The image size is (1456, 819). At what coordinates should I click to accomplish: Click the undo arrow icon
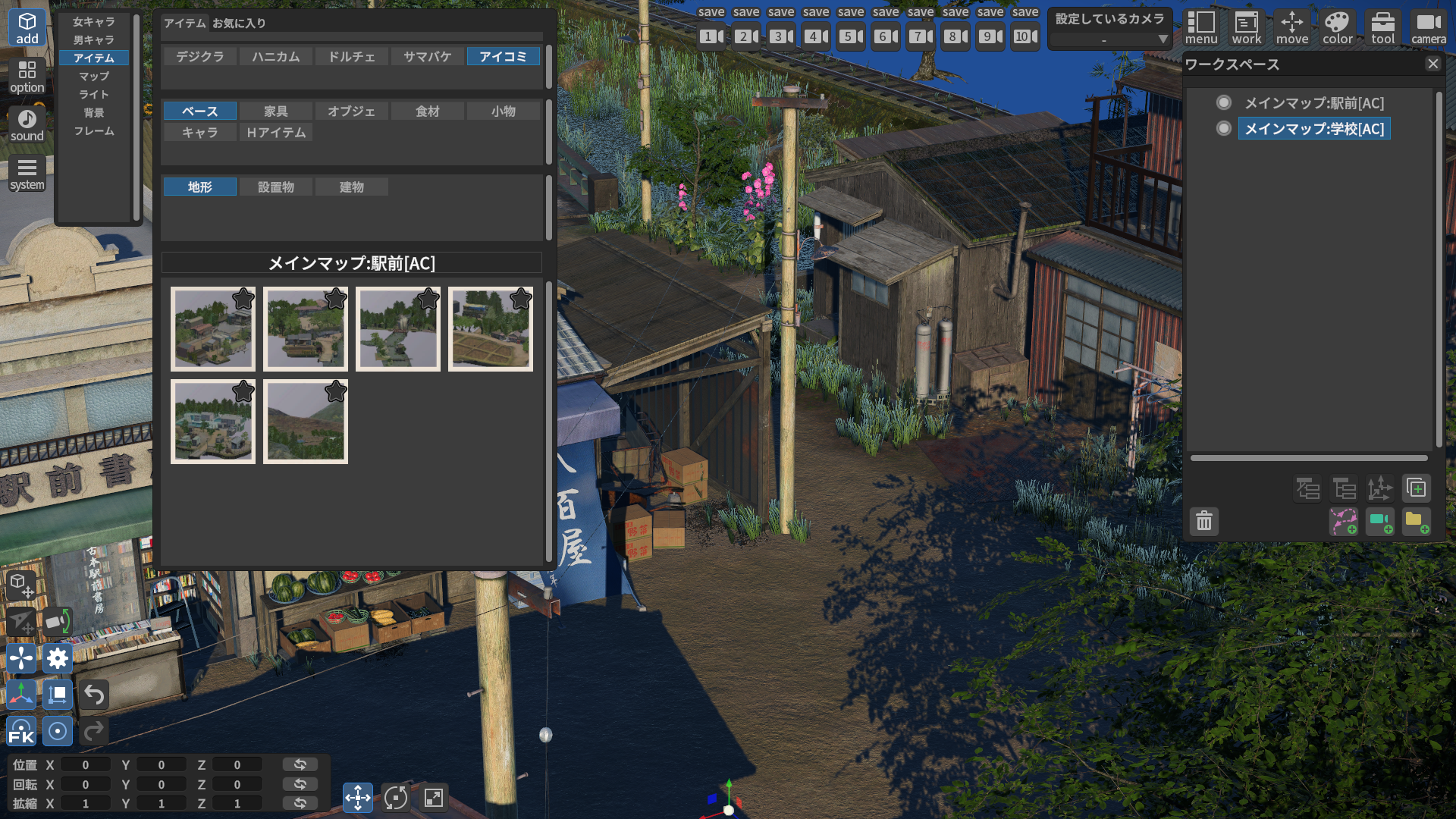pos(94,695)
